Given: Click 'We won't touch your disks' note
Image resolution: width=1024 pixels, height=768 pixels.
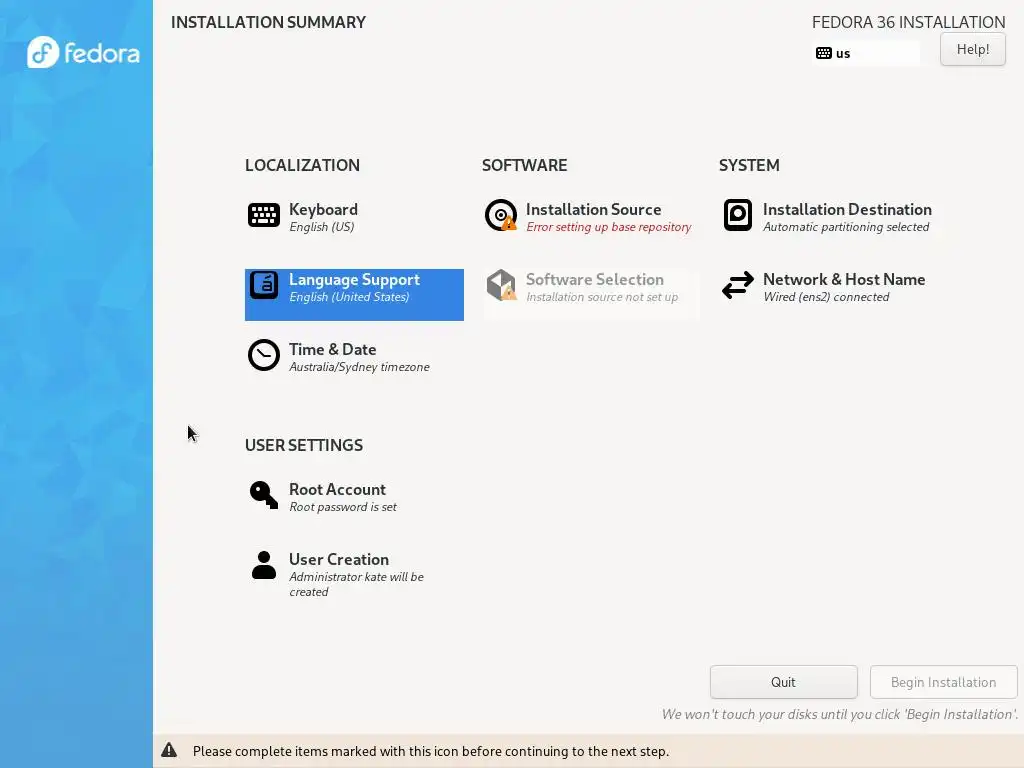Looking at the screenshot, I should coord(839,714).
